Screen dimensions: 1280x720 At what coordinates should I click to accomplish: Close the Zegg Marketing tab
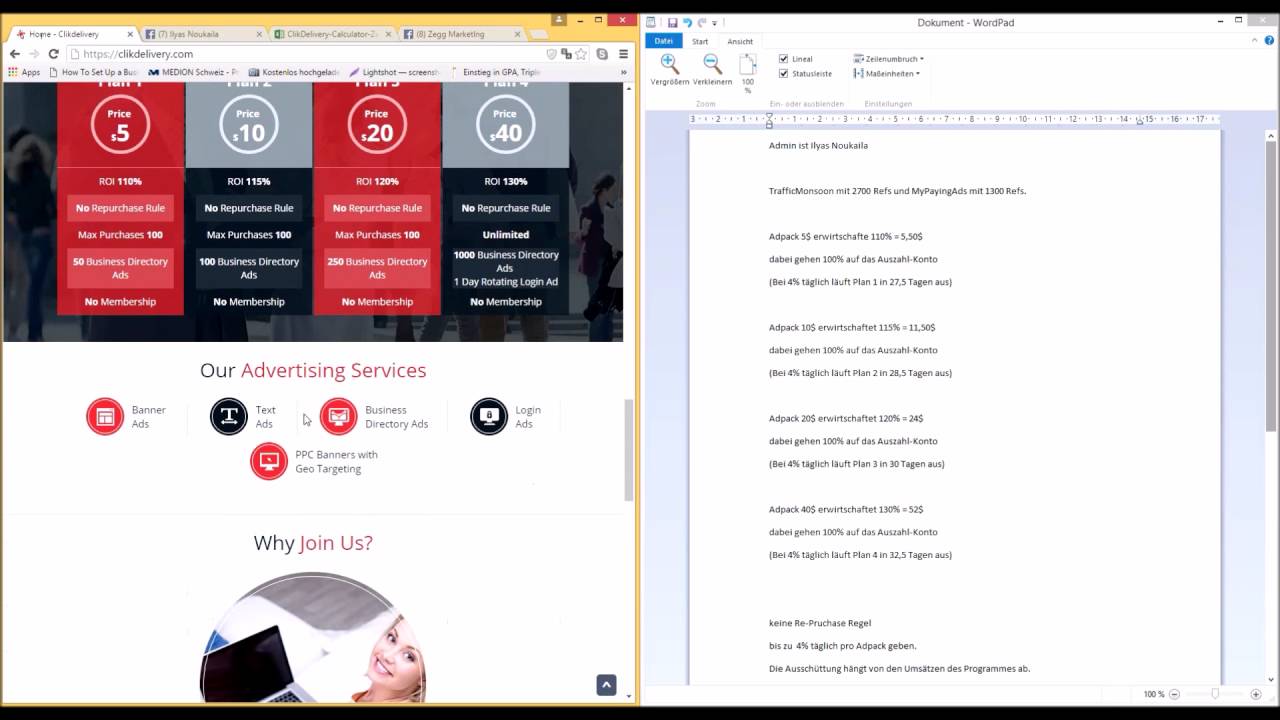[519, 34]
